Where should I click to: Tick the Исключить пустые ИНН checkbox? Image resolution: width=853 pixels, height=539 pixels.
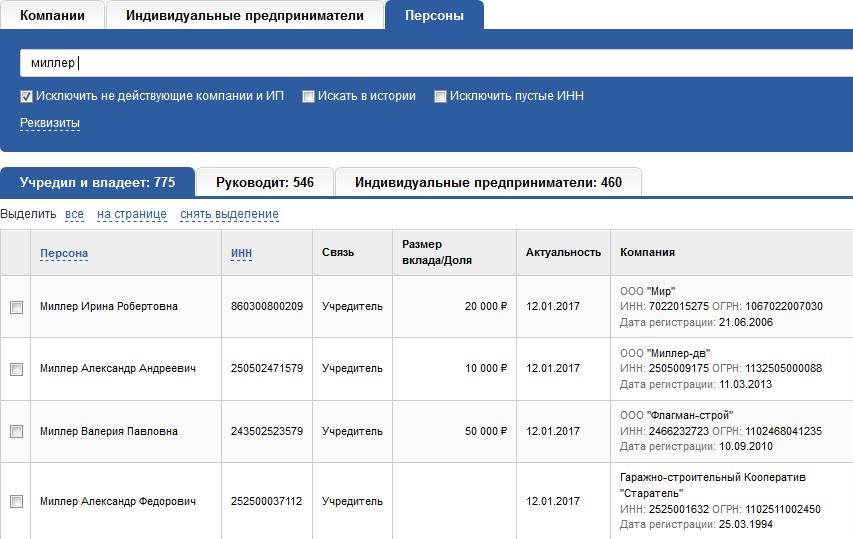440,96
